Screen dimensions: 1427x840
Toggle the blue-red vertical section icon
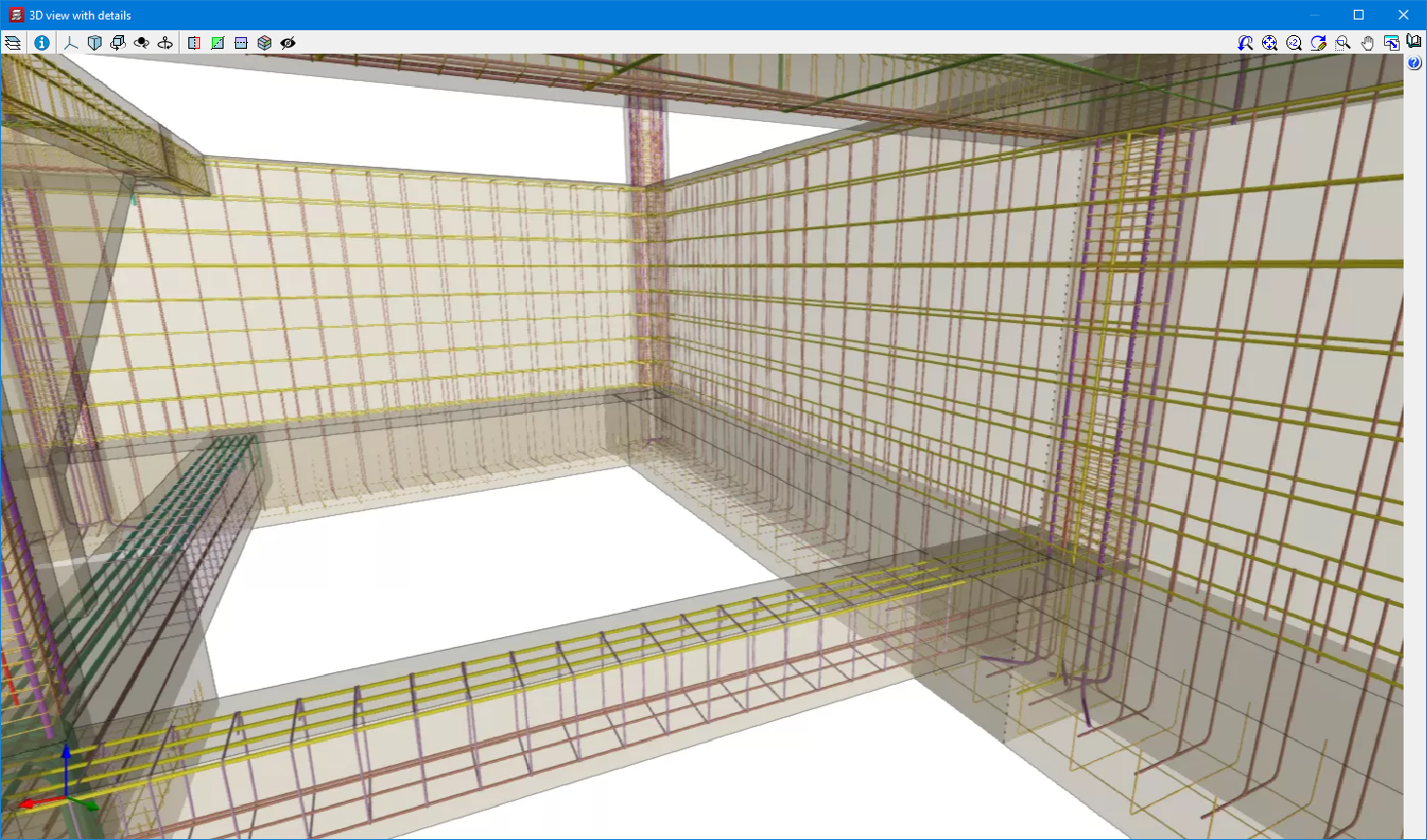point(194,43)
